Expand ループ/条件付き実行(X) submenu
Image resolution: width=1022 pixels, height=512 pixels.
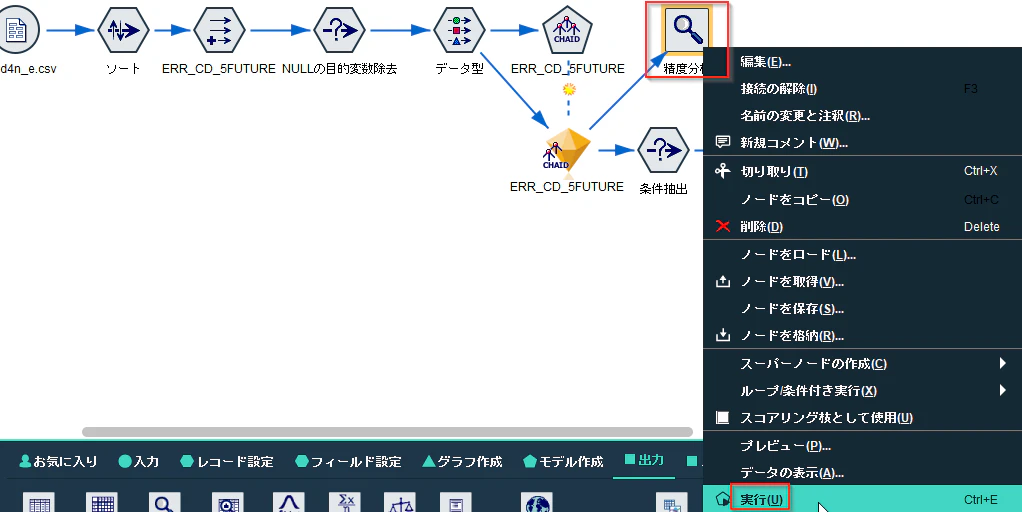862,391
